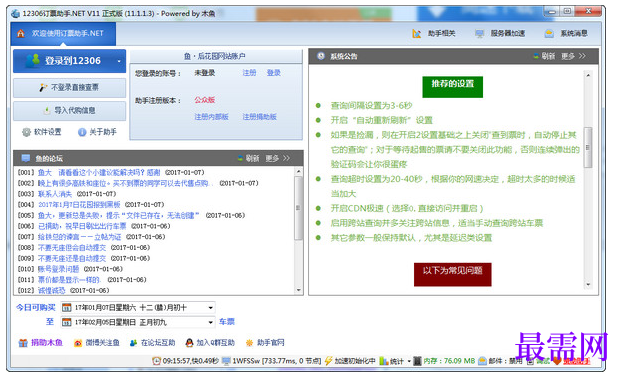
Task: Click the 1WFSSw server status entry
Action: (272, 361)
